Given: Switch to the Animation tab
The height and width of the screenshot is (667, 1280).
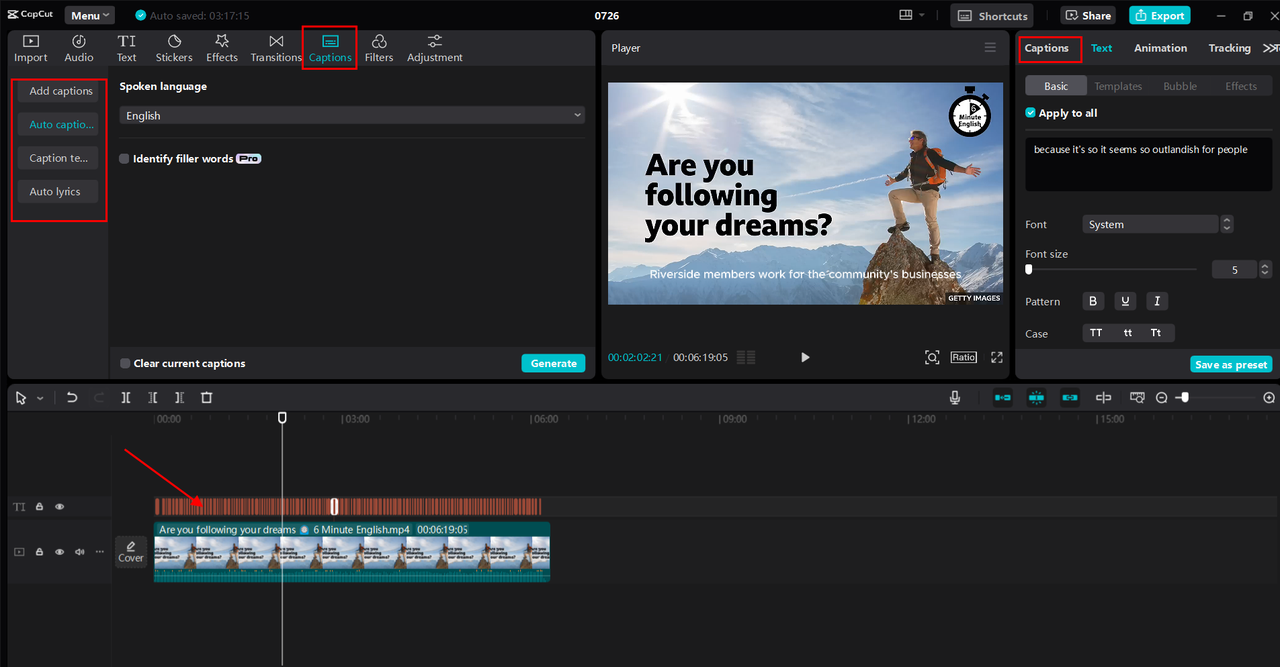Looking at the screenshot, I should pyautogui.click(x=1160, y=48).
